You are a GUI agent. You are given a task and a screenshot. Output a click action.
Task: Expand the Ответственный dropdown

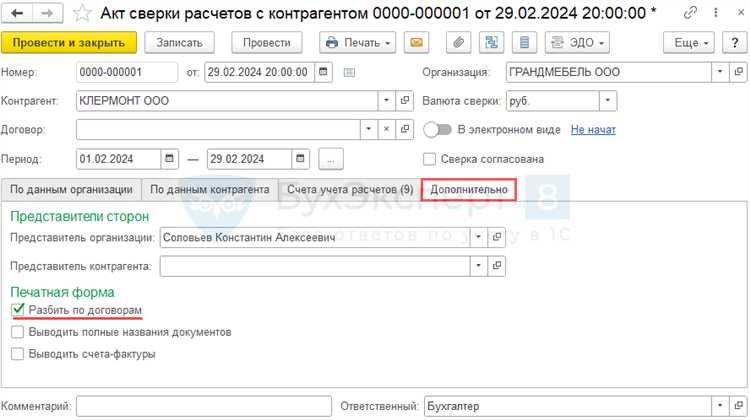(x=720, y=406)
